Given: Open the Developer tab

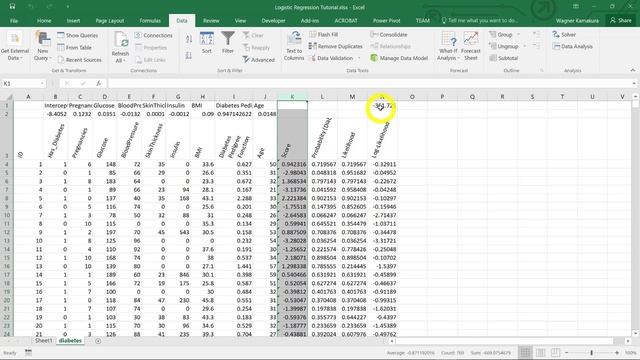Looking at the screenshot, I should (273, 20).
